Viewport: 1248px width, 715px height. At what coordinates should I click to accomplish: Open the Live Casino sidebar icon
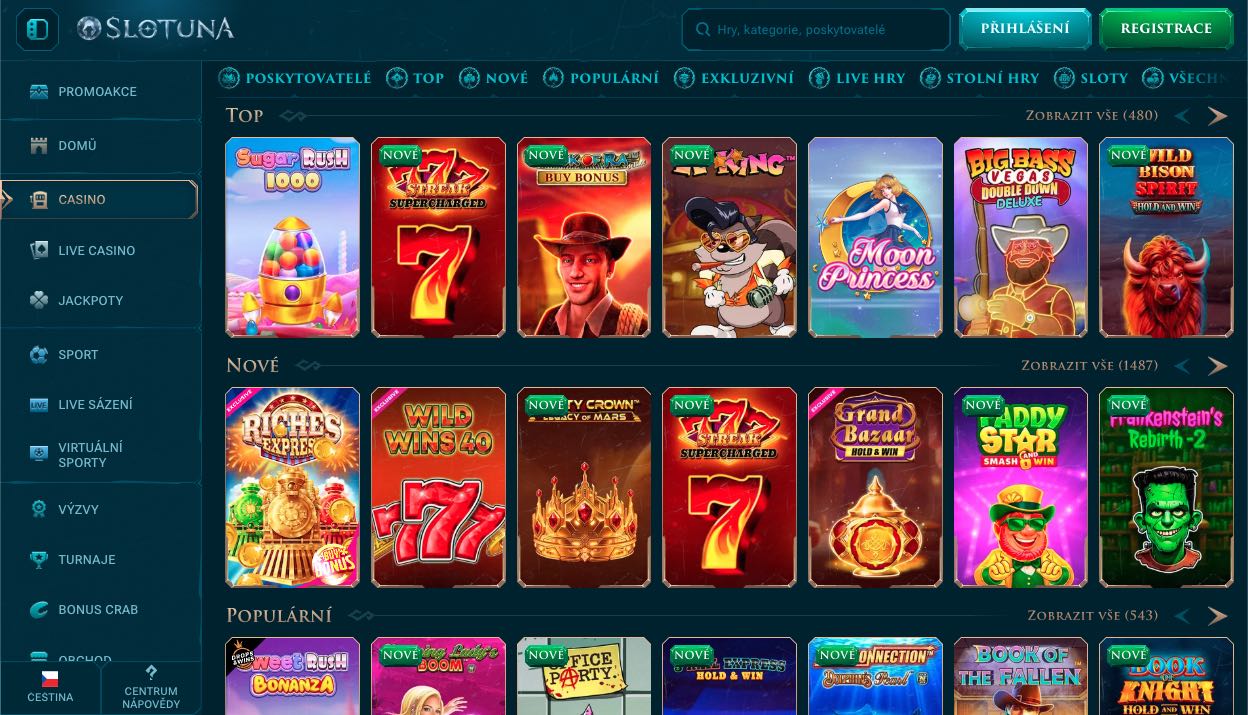coord(39,250)
